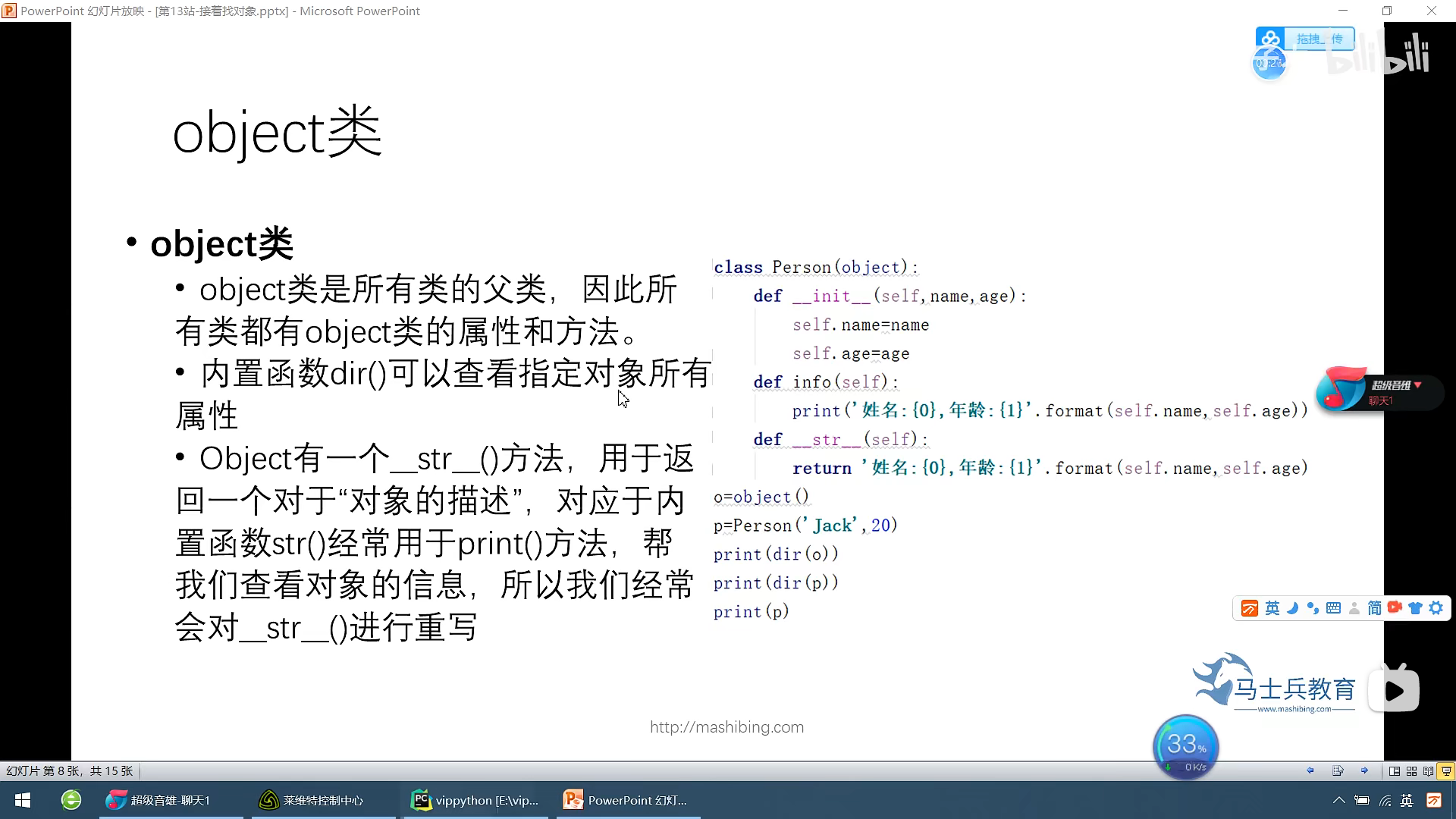Switch to Reading view

point(1429,771)
